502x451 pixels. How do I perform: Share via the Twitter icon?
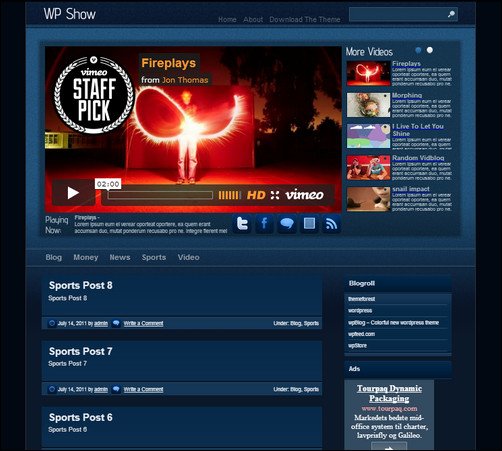[x=242, y=224]
